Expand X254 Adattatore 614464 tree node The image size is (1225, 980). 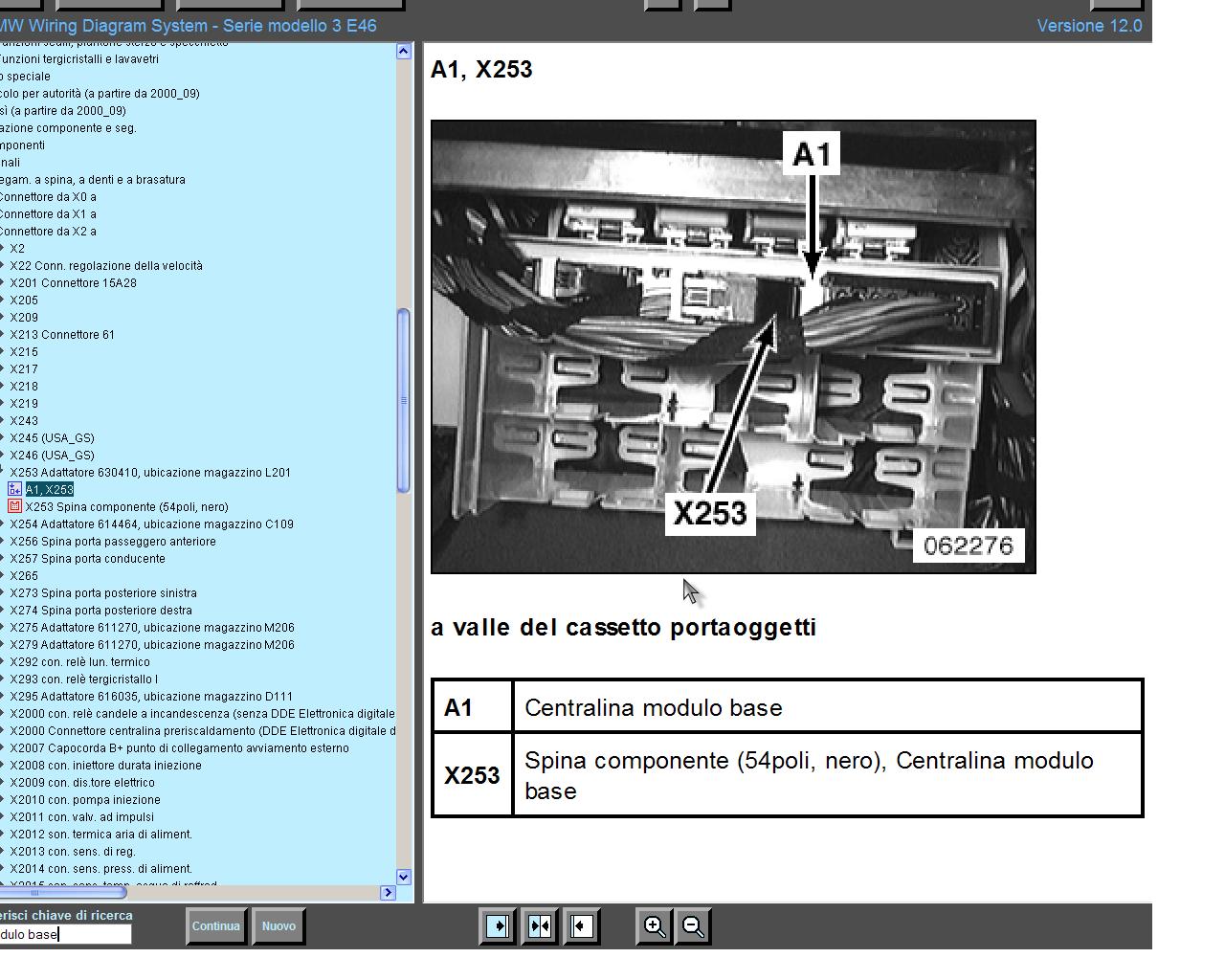pyautogui.click(x=3, y=524)
